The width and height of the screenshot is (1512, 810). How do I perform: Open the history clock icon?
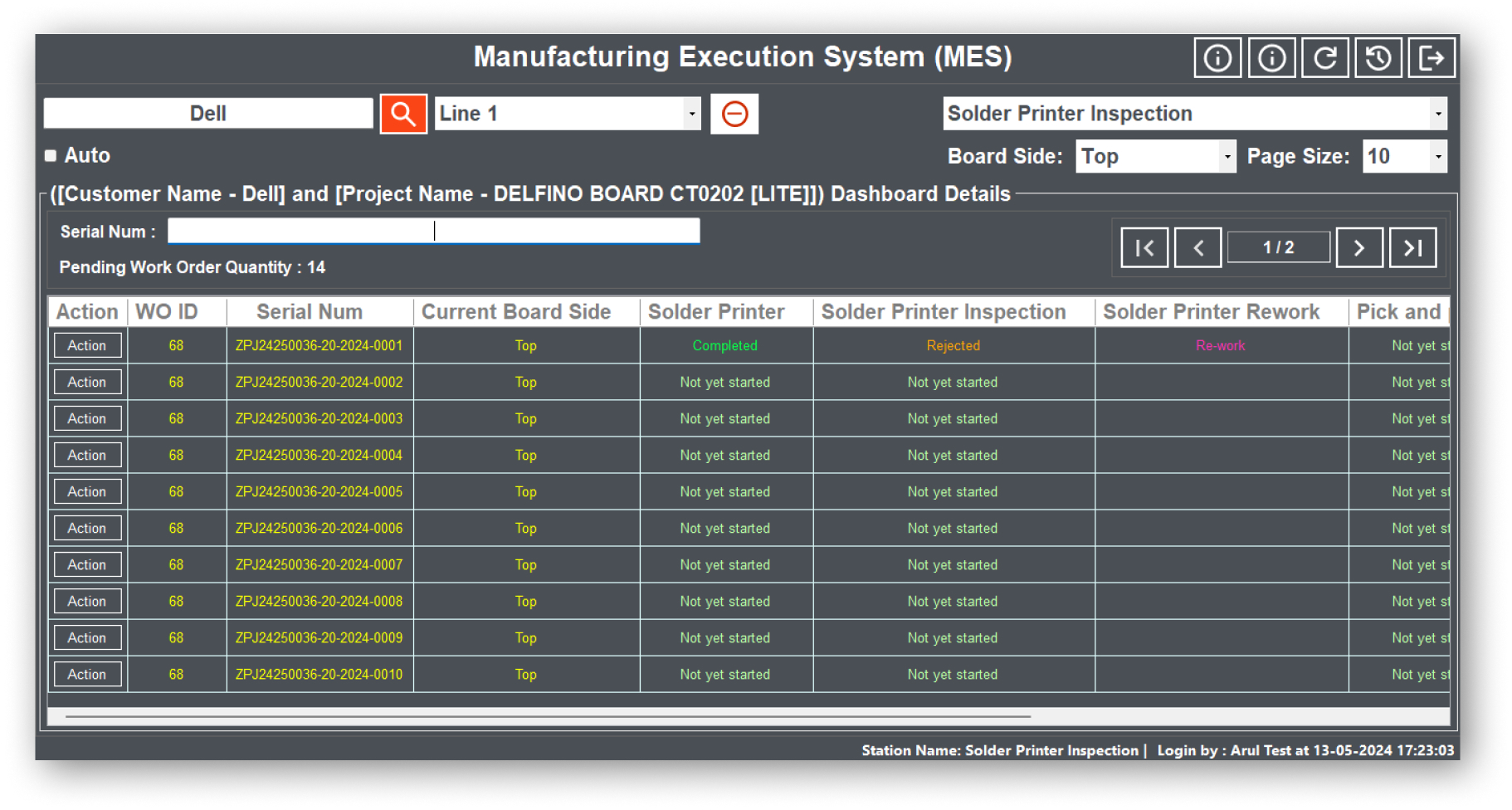[x=1378, y=58]
